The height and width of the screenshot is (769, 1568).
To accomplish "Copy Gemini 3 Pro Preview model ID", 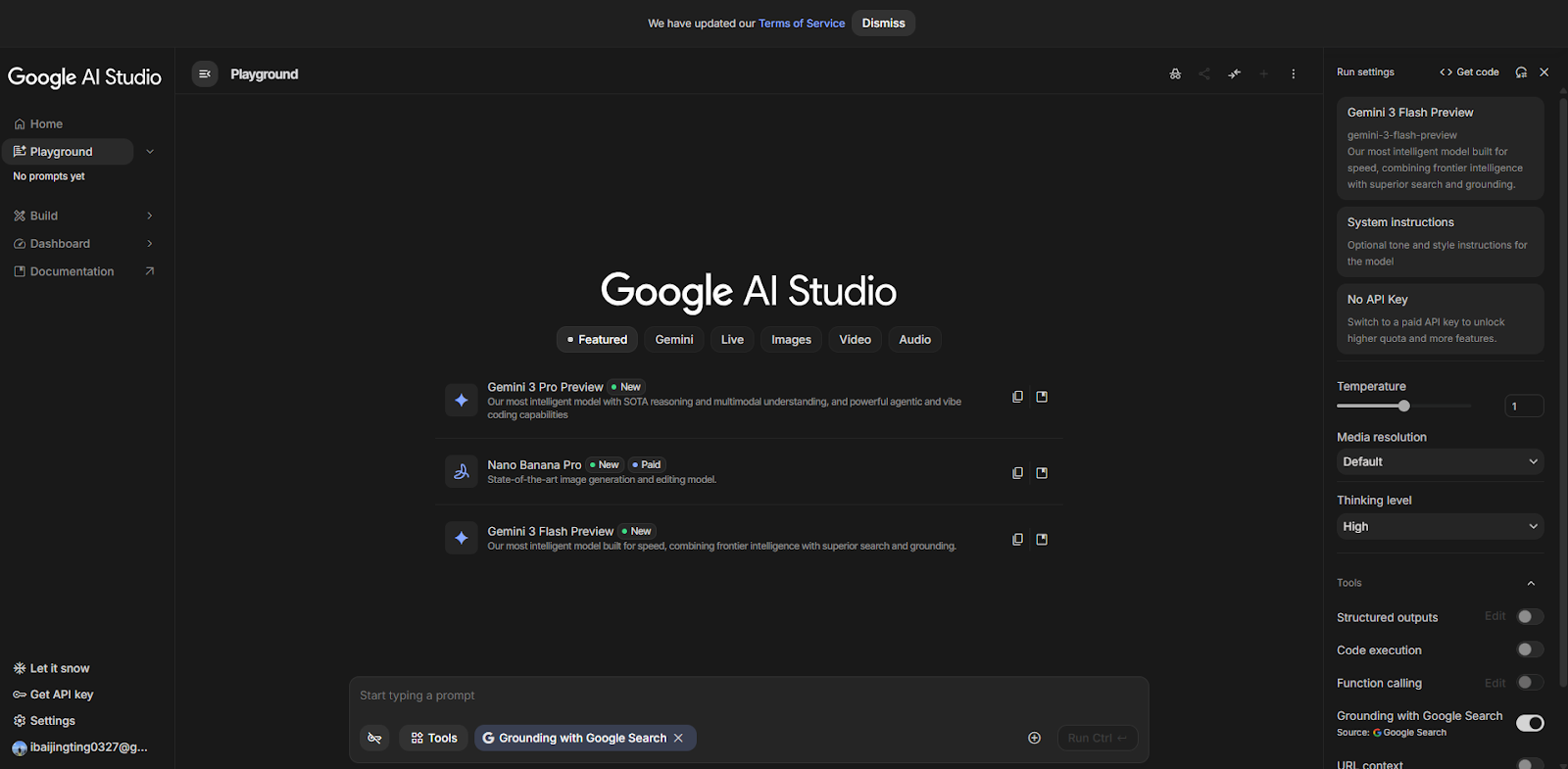I will coord(1017,397).
